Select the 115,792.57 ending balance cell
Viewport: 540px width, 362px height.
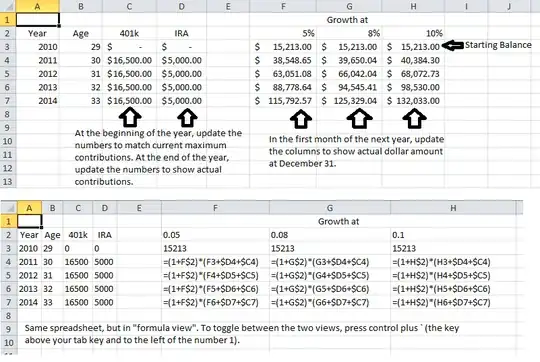point(283,101)
